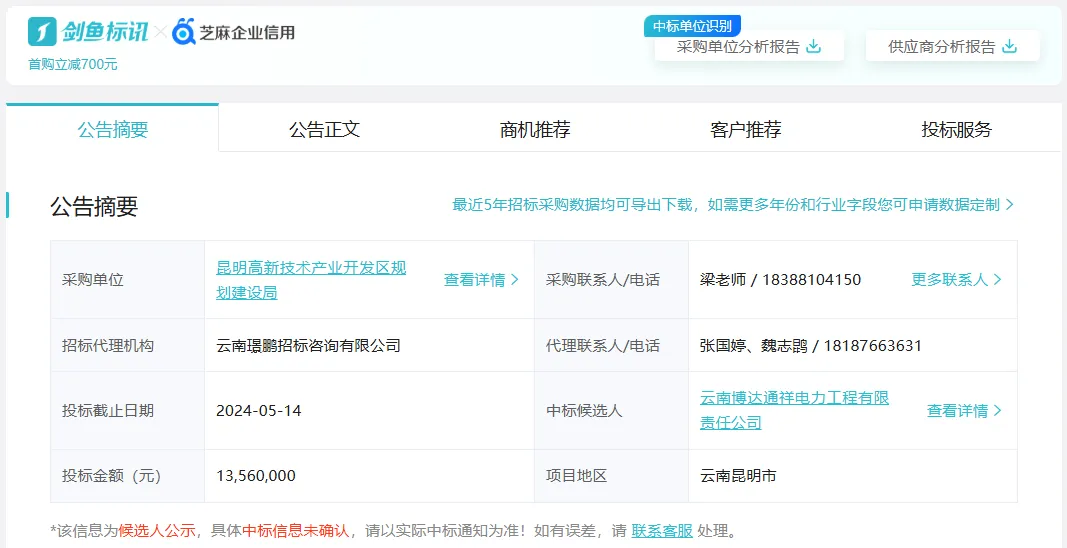Select the 公告摘要 tab
This screenshot has width=1067, height=548.
click(113, 129)
